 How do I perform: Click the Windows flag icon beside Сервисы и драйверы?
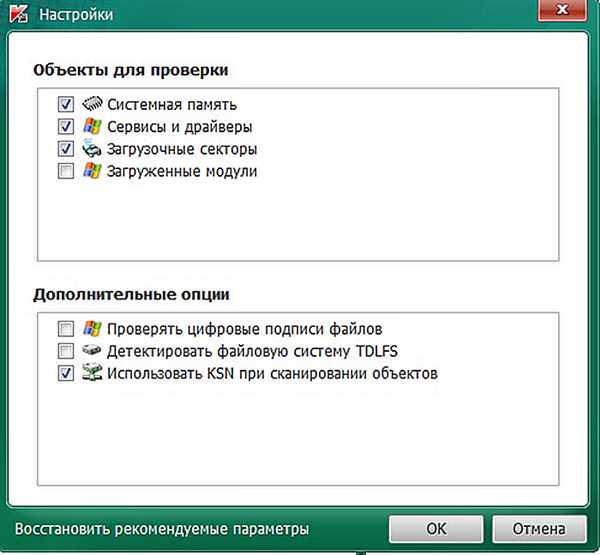coord(92,126)
